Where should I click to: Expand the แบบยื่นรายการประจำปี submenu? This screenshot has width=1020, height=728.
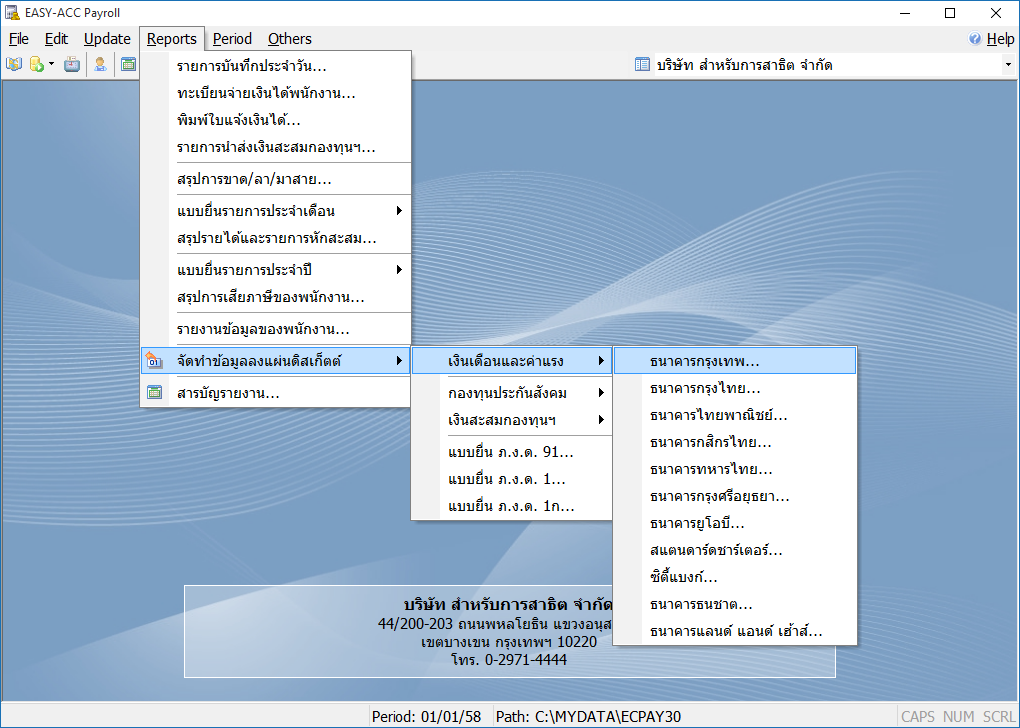399,270
